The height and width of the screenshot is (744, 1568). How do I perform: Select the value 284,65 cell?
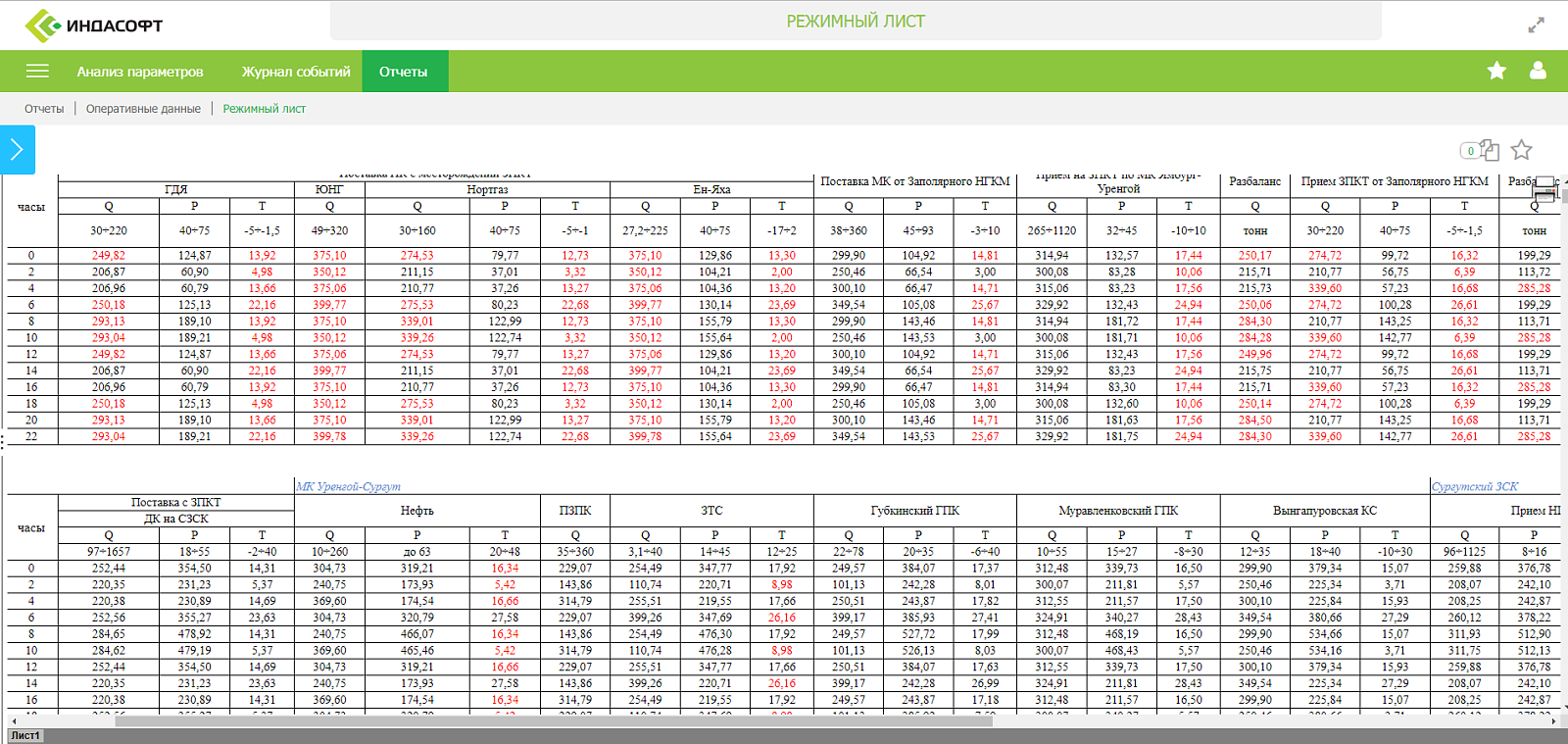(109, 633)
